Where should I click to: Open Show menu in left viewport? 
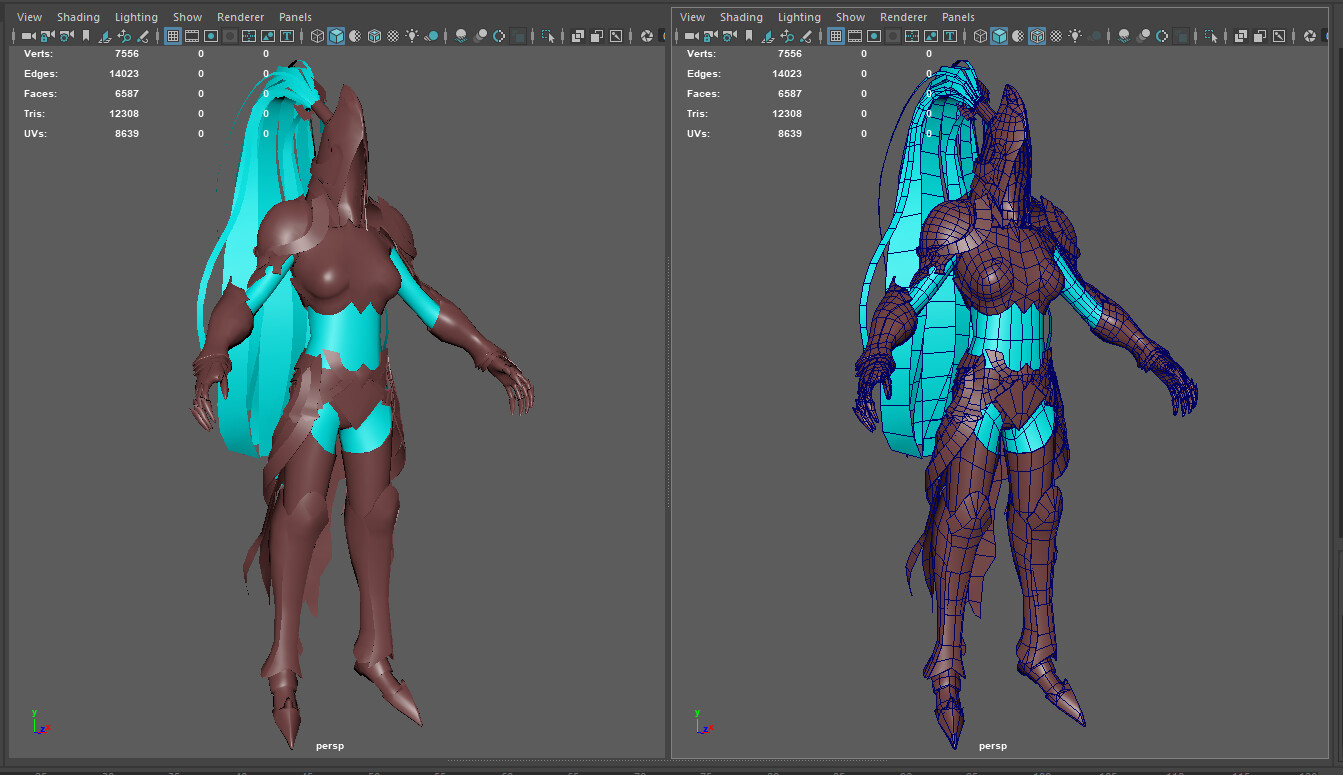[x=187, y=17]
